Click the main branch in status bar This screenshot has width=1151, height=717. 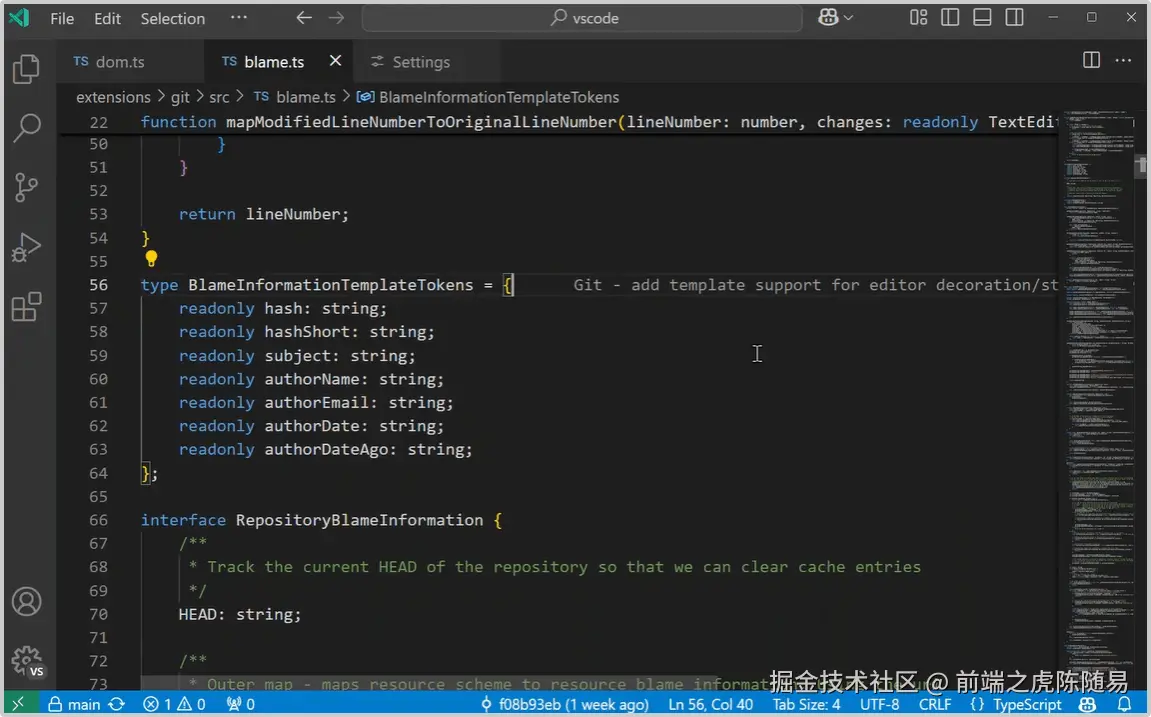click(75, 704)
